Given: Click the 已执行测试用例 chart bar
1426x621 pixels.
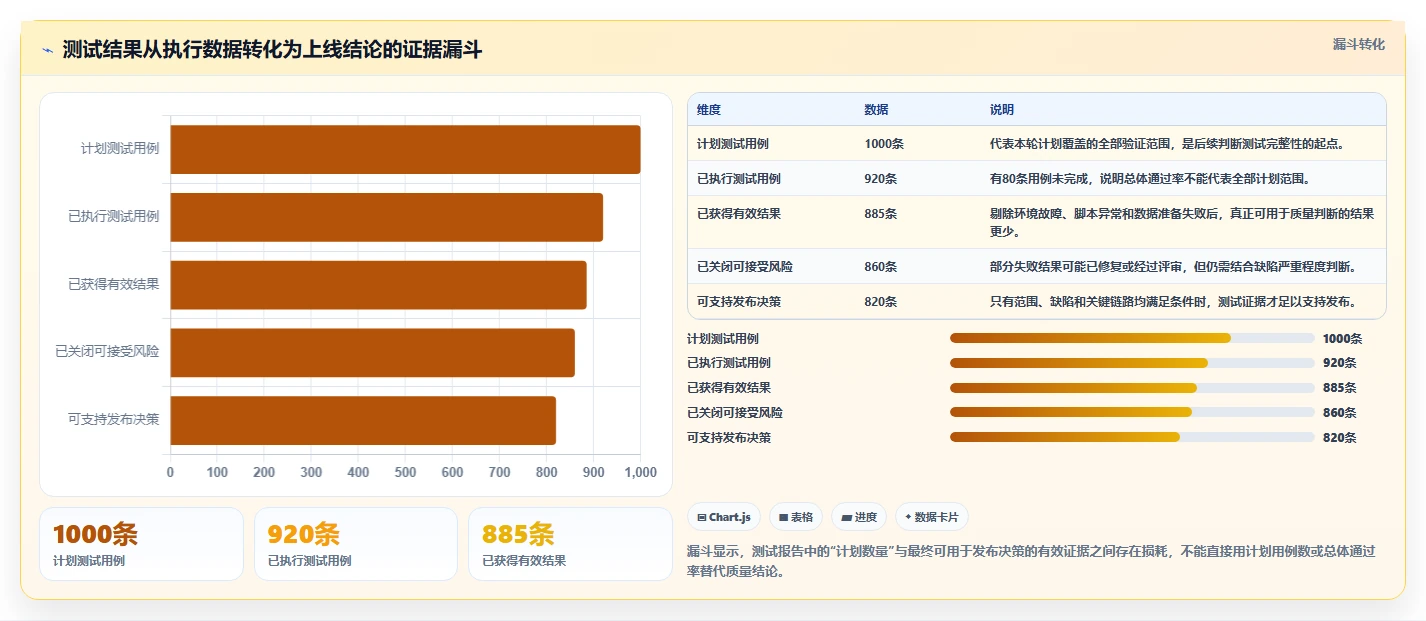Looking at the screenshot, I should click(386, 217).
